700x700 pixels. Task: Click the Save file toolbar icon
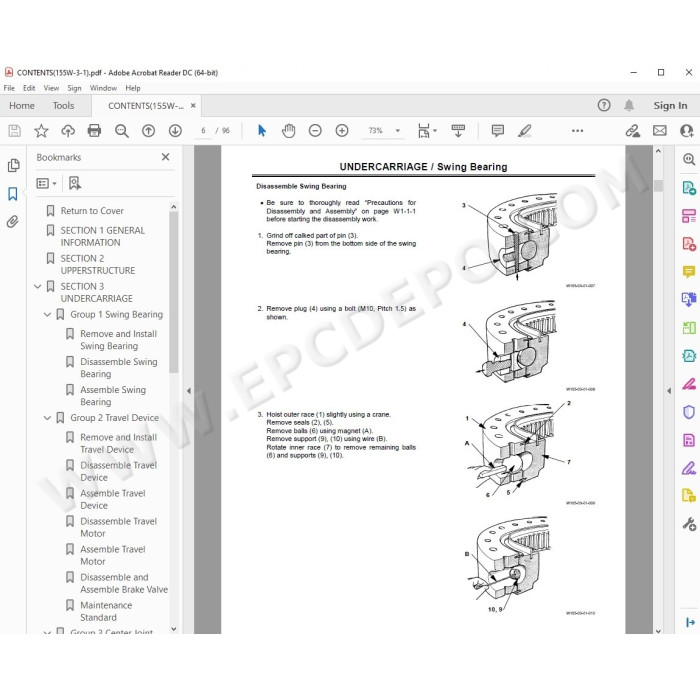click(14, 131)
